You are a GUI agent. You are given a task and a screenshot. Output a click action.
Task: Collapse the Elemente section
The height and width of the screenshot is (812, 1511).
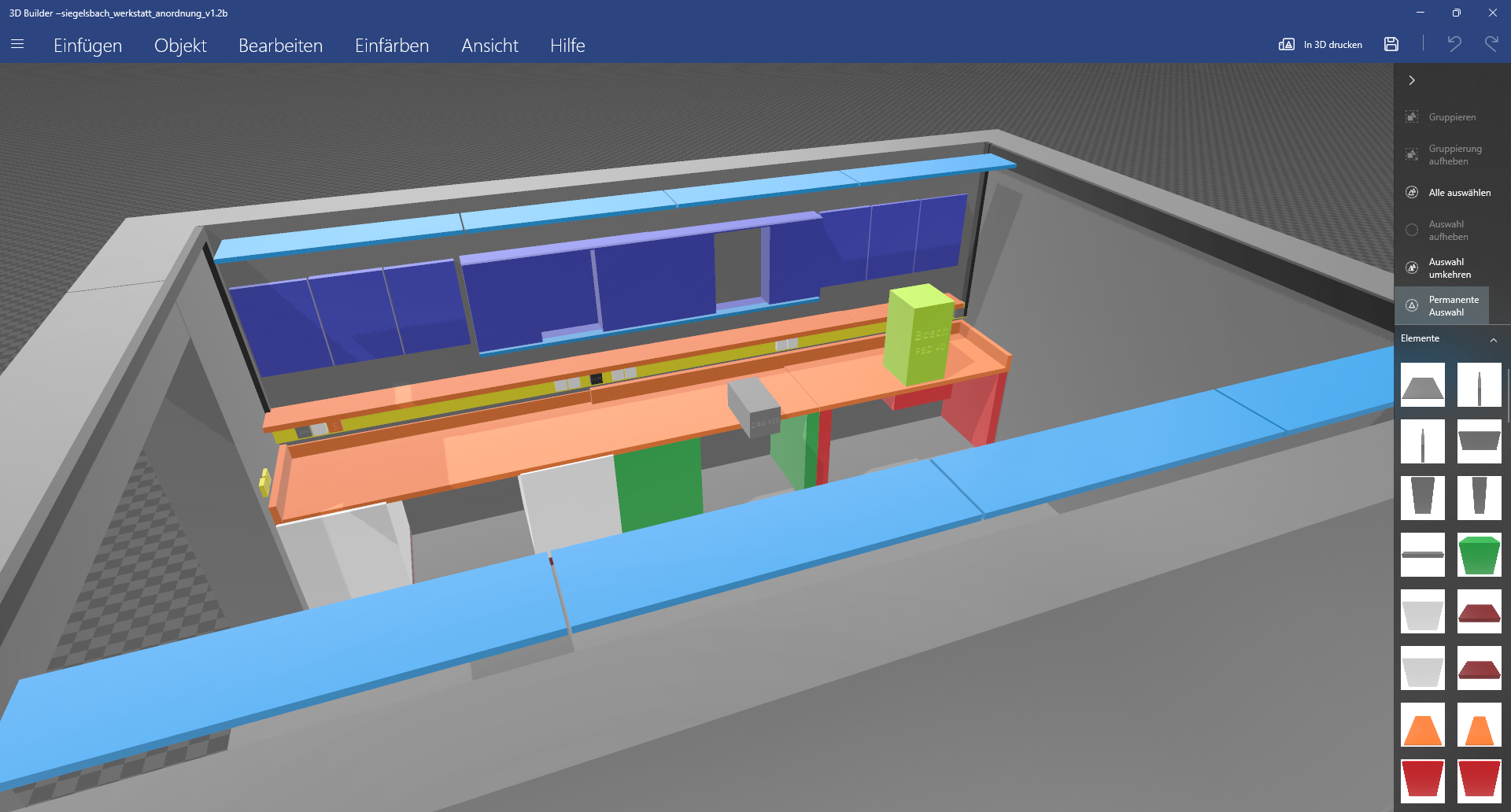[x=1493, y=339]
